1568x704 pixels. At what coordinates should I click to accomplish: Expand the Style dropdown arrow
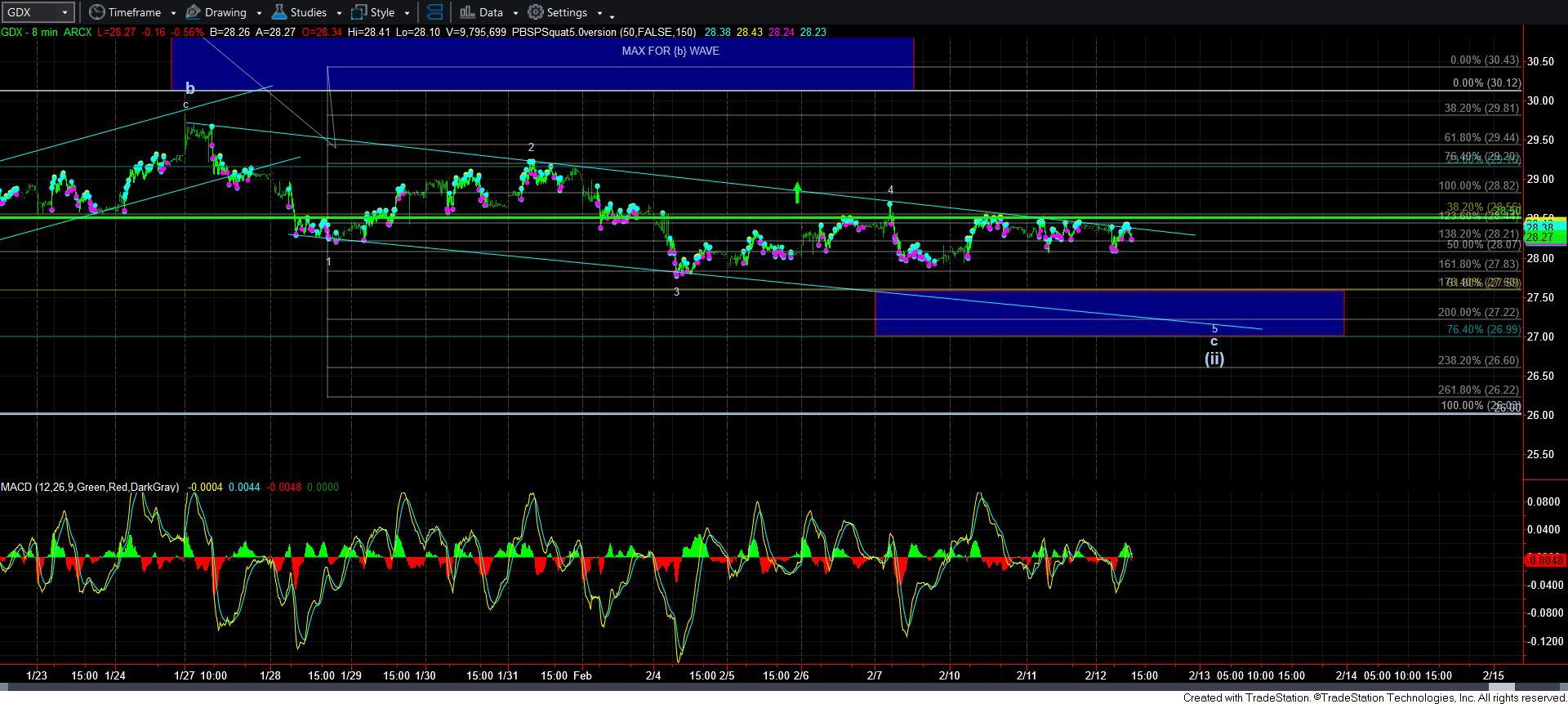[407, 13]
